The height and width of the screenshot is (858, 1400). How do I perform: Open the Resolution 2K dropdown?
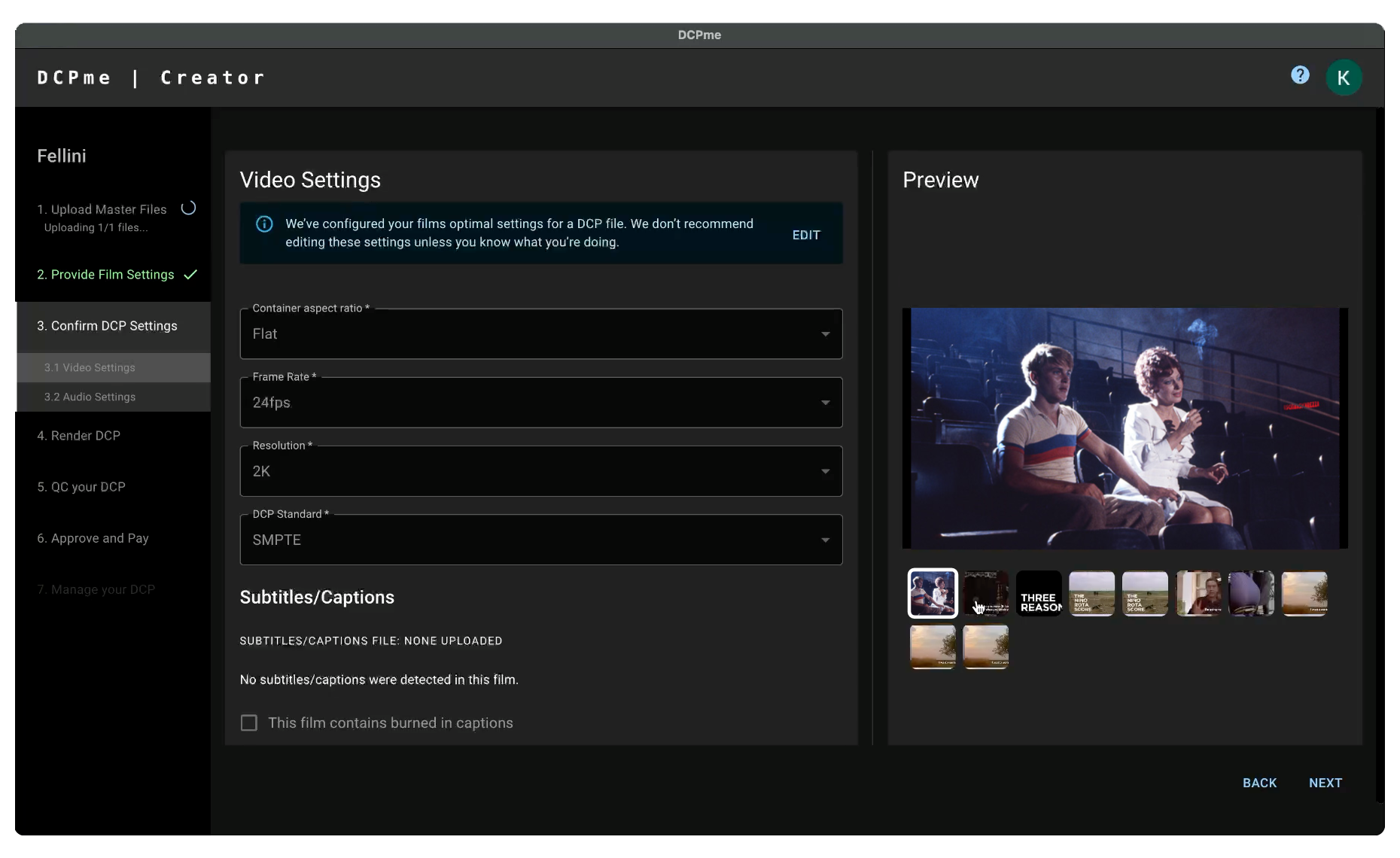pos(540,471)
